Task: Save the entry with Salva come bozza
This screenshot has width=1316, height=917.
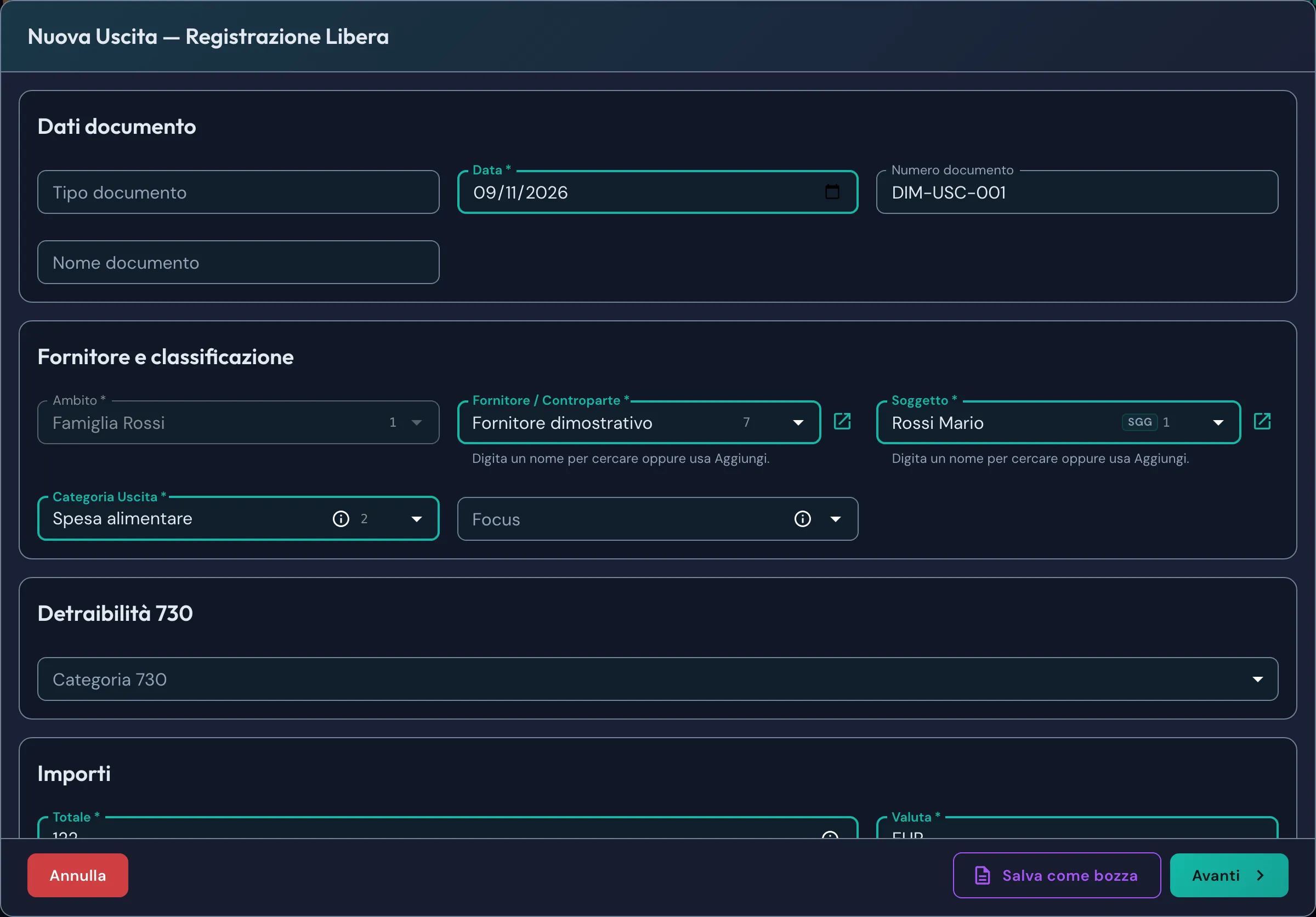Action: coord(1057,875)
